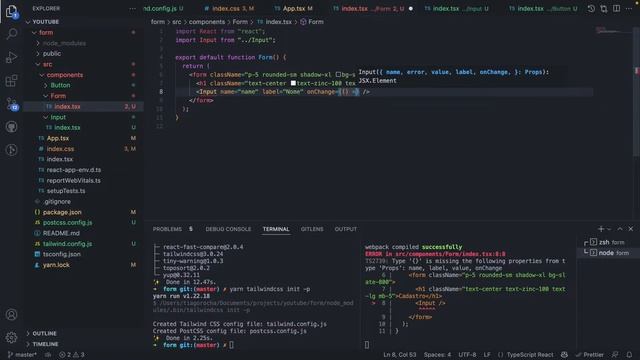Select the node form terminal

tap(607, 253)
